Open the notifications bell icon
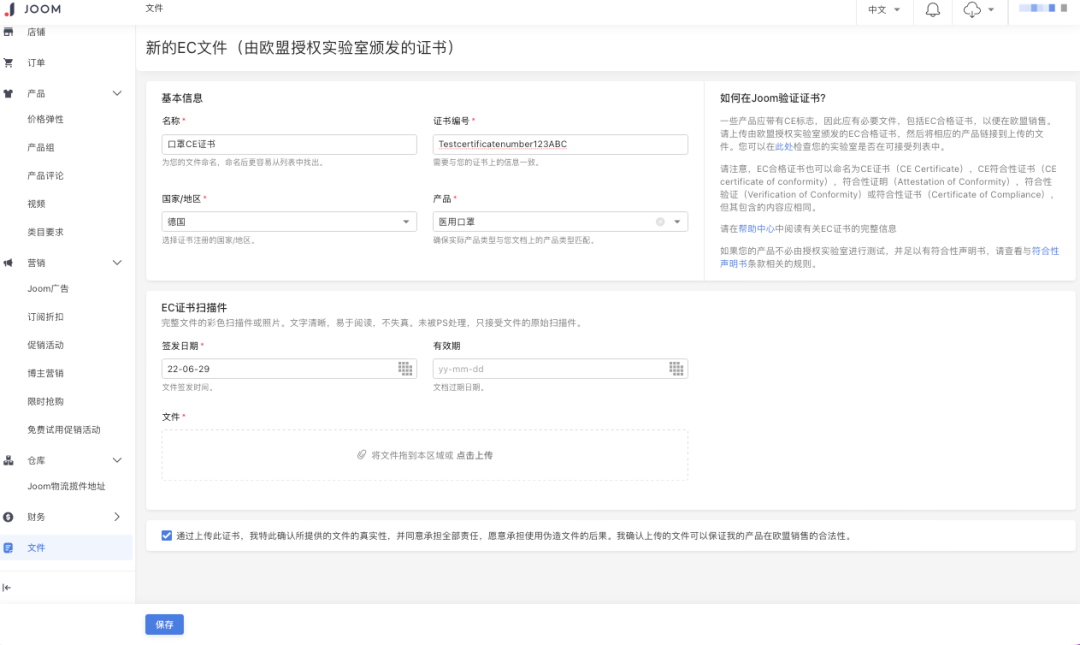The height and width of the screenshot is (645, 1080). tap(933, 10)
